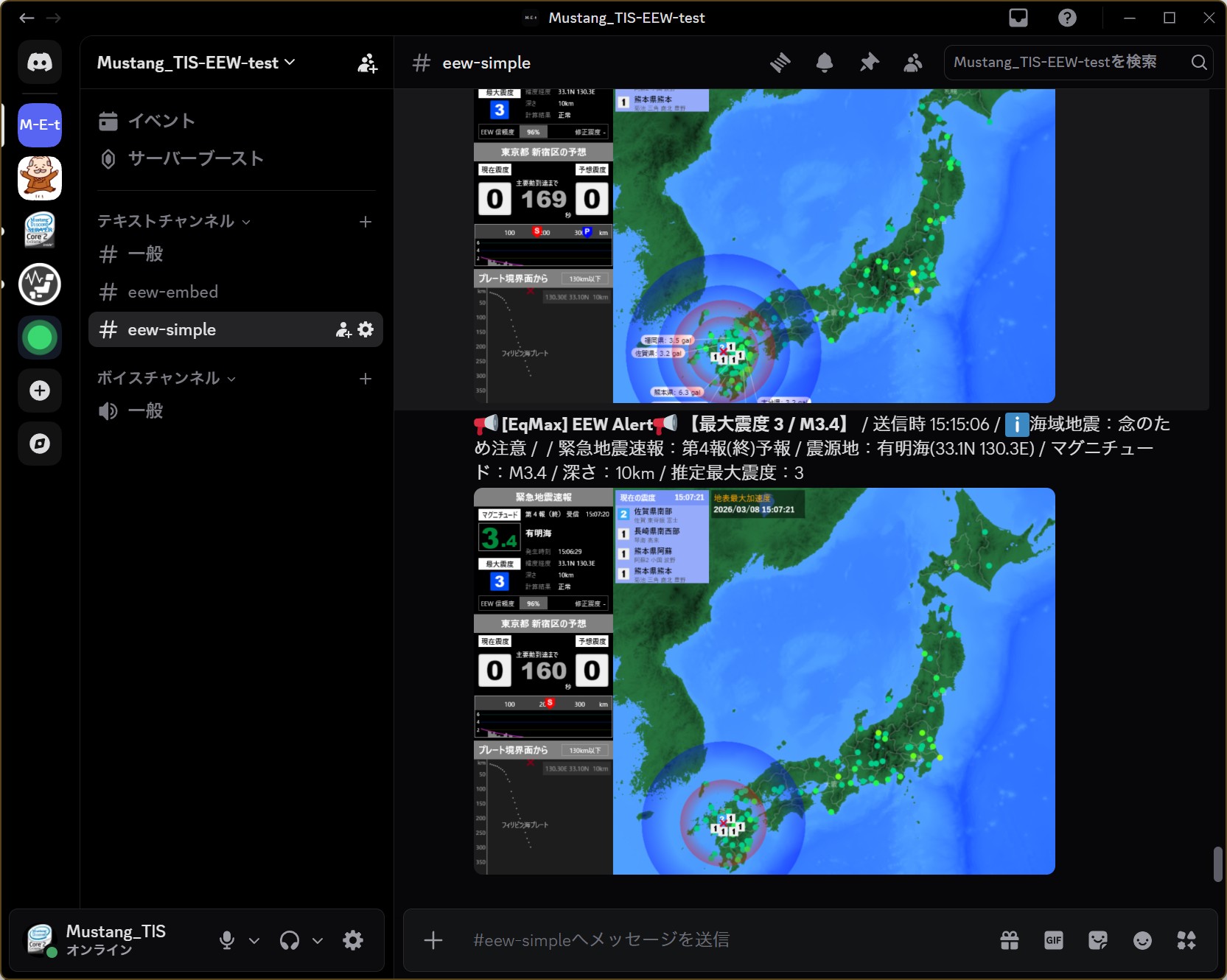Viewport: 1227px width, 980px height.
Task: Expand the Mustang_TIS-EEW-test server menu
Action: point(196,63)
